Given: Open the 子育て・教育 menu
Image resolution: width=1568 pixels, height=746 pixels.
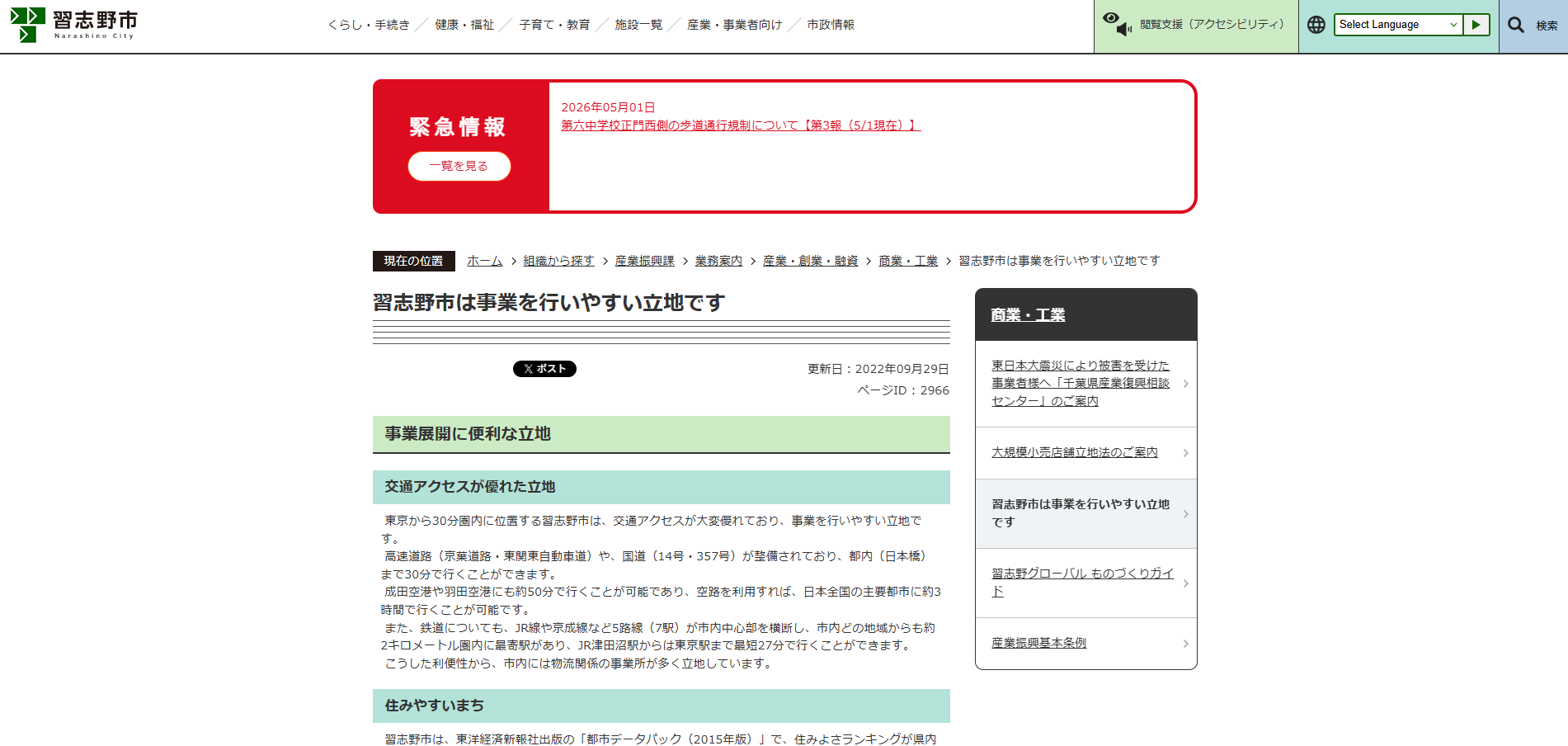Looking at the screenshot, I should coord(554,25).
